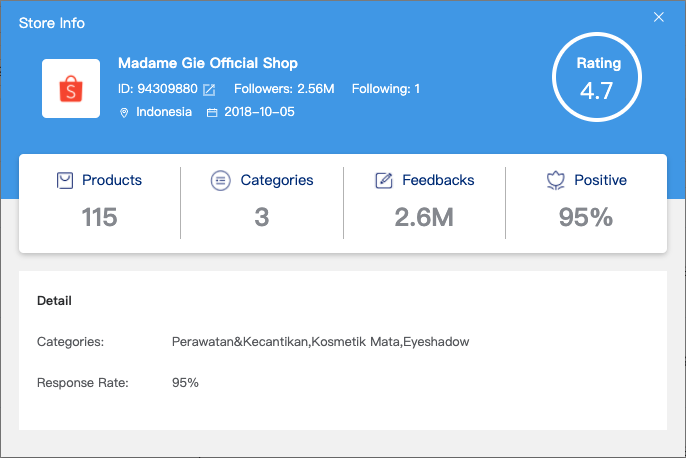Viewport: 686px width, 458px height.
Task: Click the Positive label
Action: pos(601,180)
